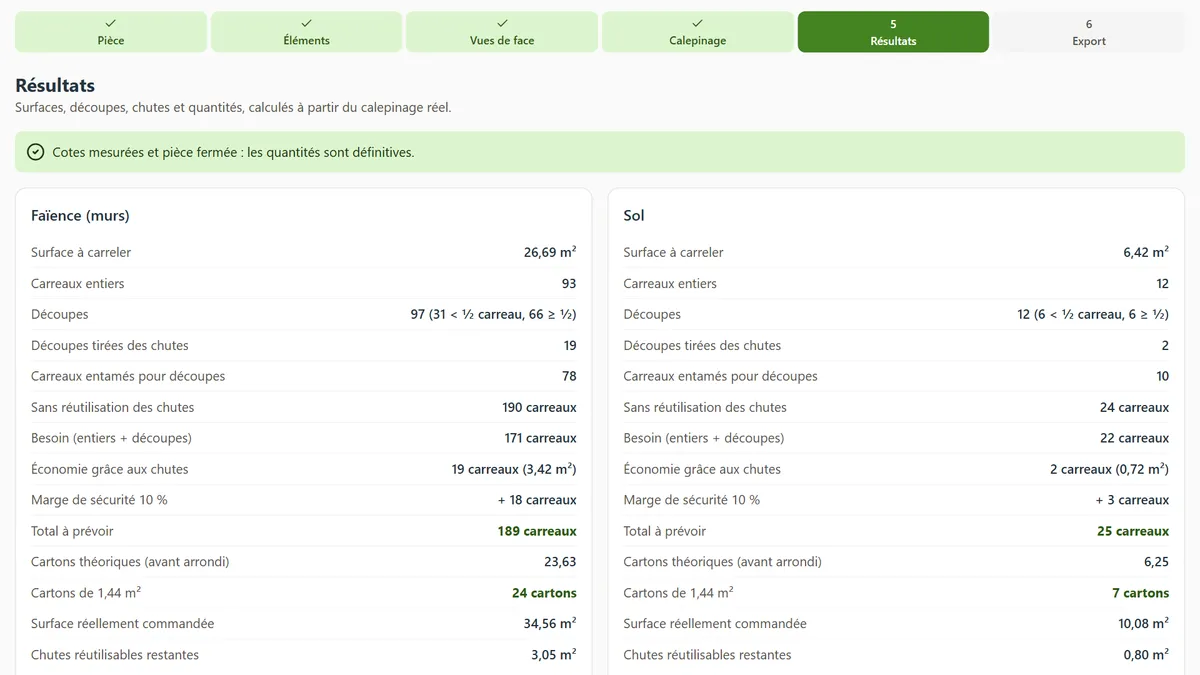The height and width of the screenshot is (675, 1200).
Task: Click the checkmark icon on Éléments step
Action: tap(306, 23)
